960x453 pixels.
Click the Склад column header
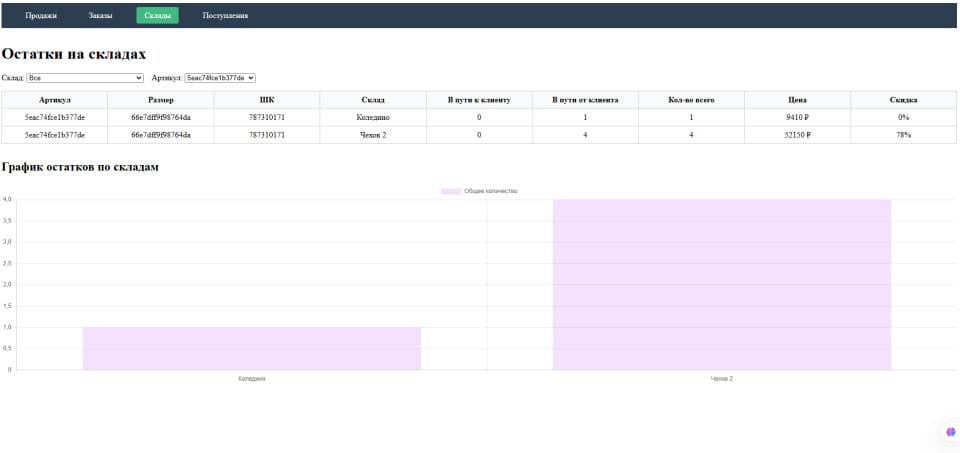(x=373, y=100)
